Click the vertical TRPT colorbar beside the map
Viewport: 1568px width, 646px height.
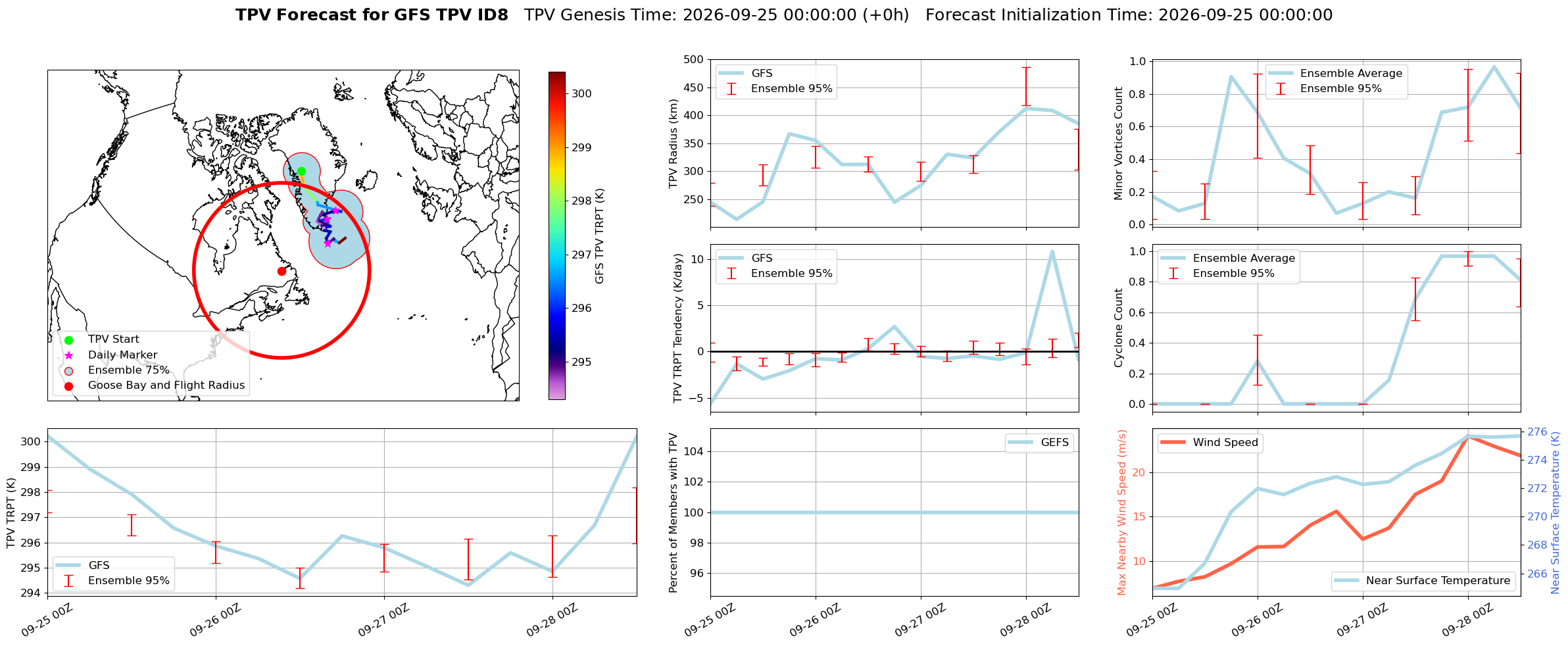point(556,236)
